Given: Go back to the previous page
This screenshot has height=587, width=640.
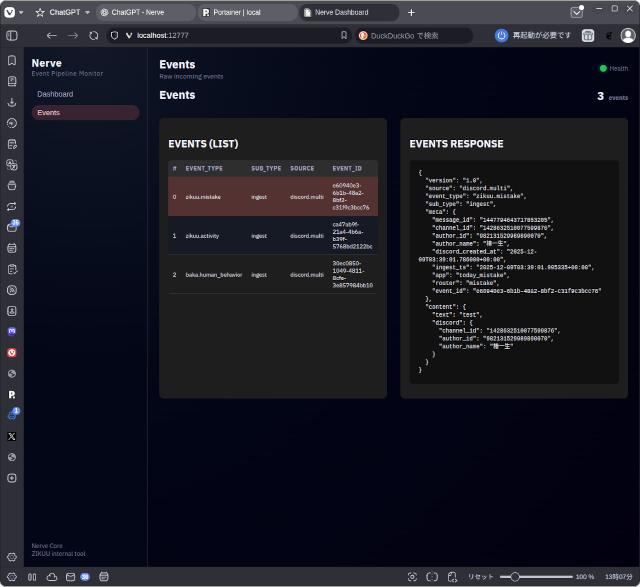Looking at the screenshot, I should pyautogui.click(x=52, y=35).
